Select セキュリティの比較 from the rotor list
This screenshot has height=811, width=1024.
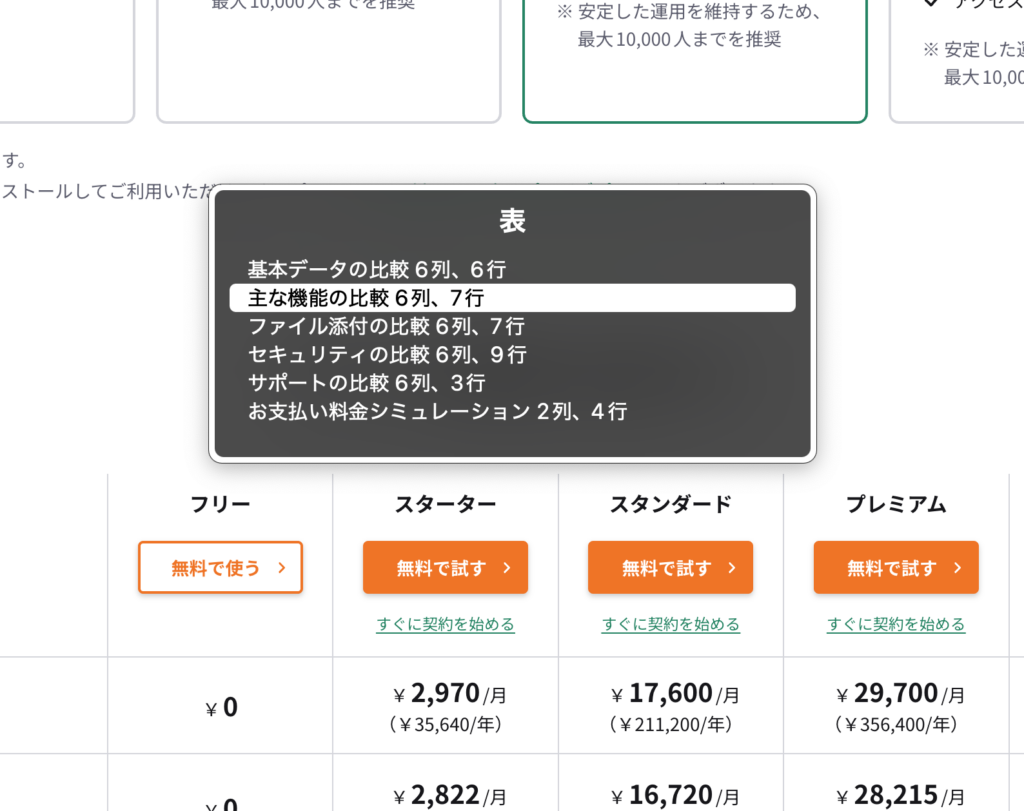(x=387, y=354)
